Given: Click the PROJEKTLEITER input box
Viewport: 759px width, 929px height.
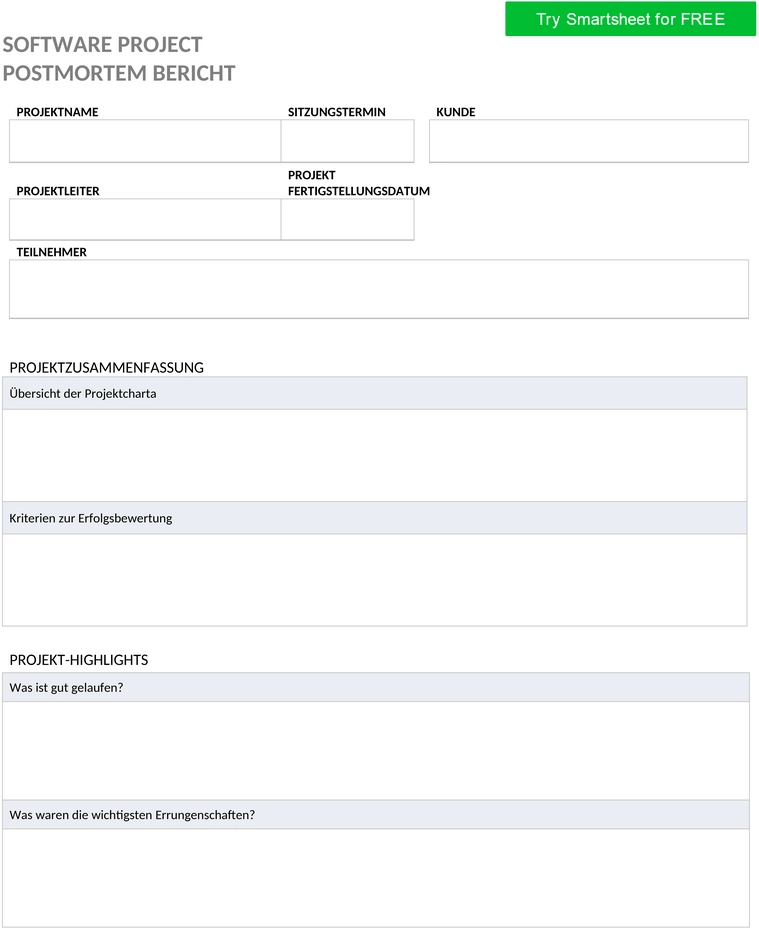Looking at the screenshot, I should coord(145,220).
